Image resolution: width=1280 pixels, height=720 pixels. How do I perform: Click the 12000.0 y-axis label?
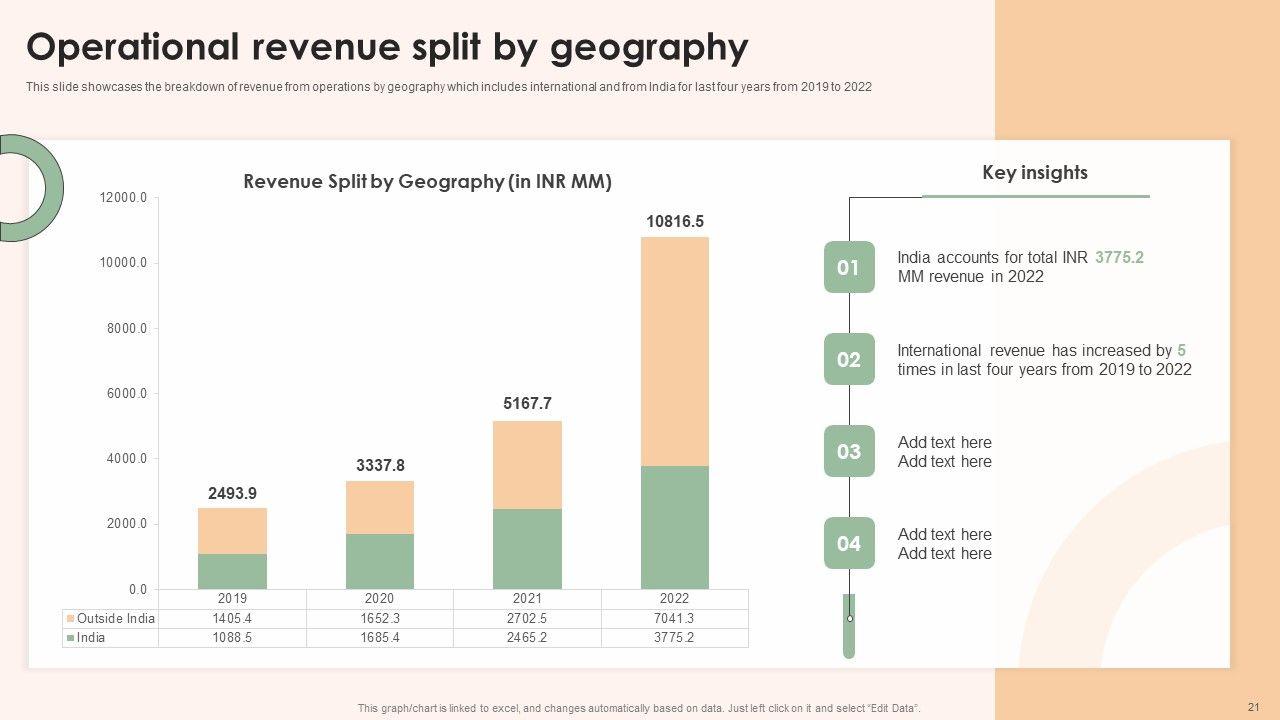coord(124,198)
